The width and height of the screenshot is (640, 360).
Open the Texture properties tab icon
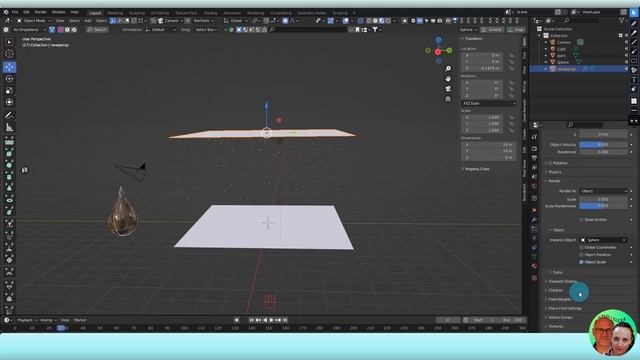tap(534, 278)
